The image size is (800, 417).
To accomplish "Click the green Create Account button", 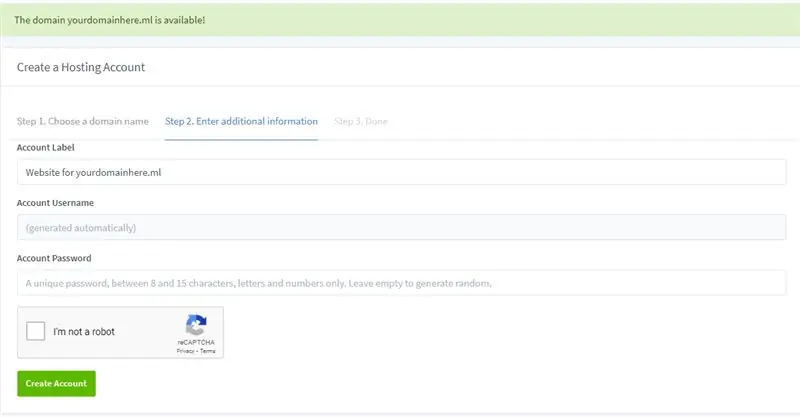I will (56, 383).
